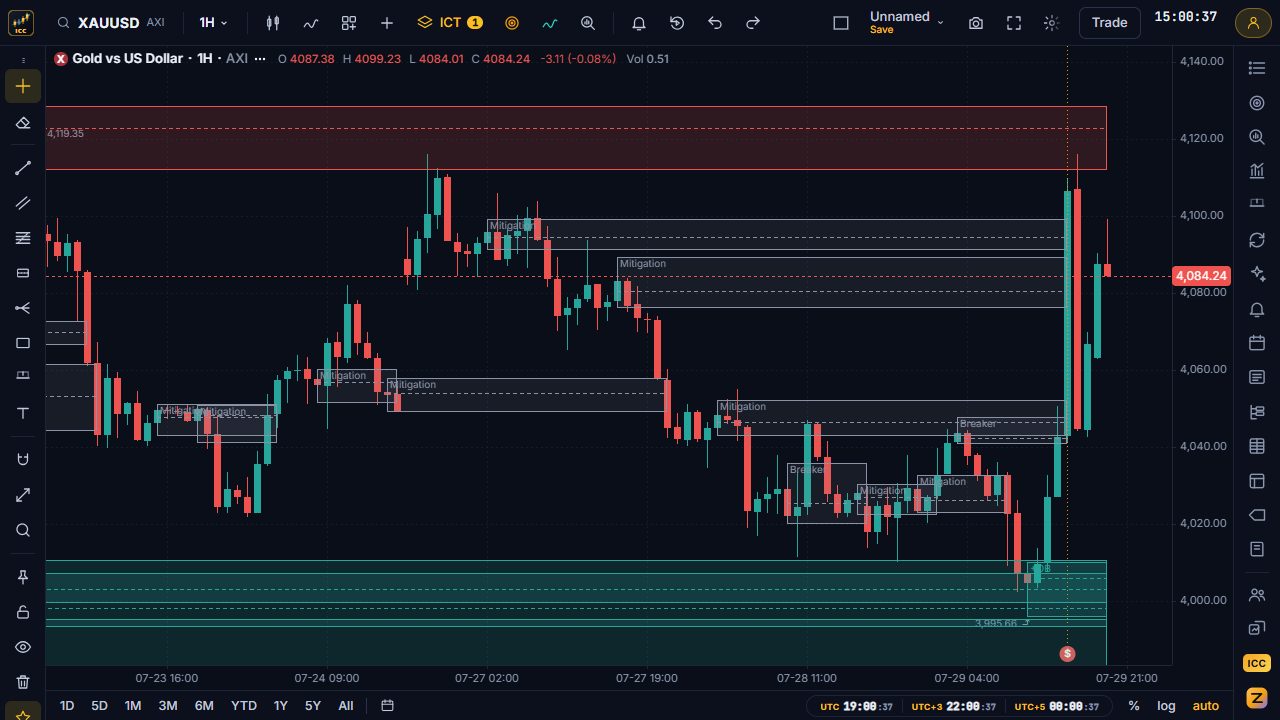The image size is (1280, 720).
Task: Open the Fibonacci retracement tool
Action: click(x=23, y=238)
